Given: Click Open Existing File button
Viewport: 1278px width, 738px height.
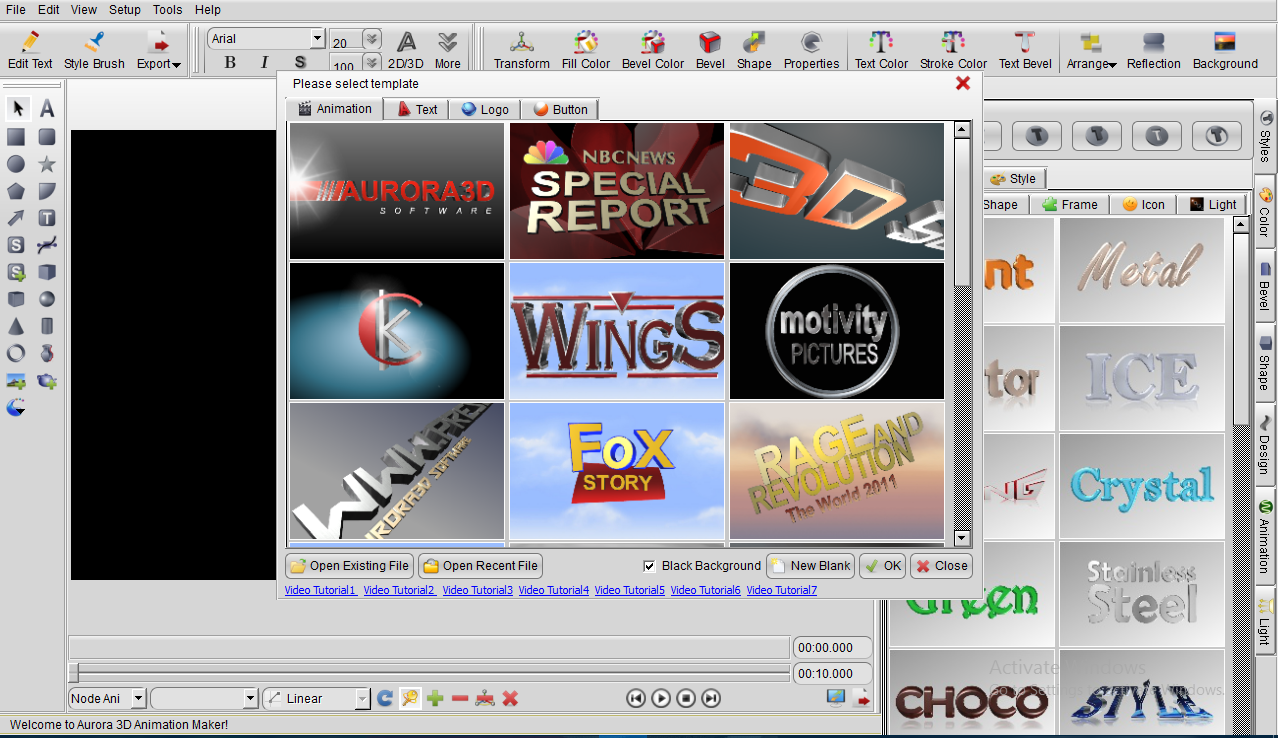Looking at the screenshot, I should coord(349,566).
